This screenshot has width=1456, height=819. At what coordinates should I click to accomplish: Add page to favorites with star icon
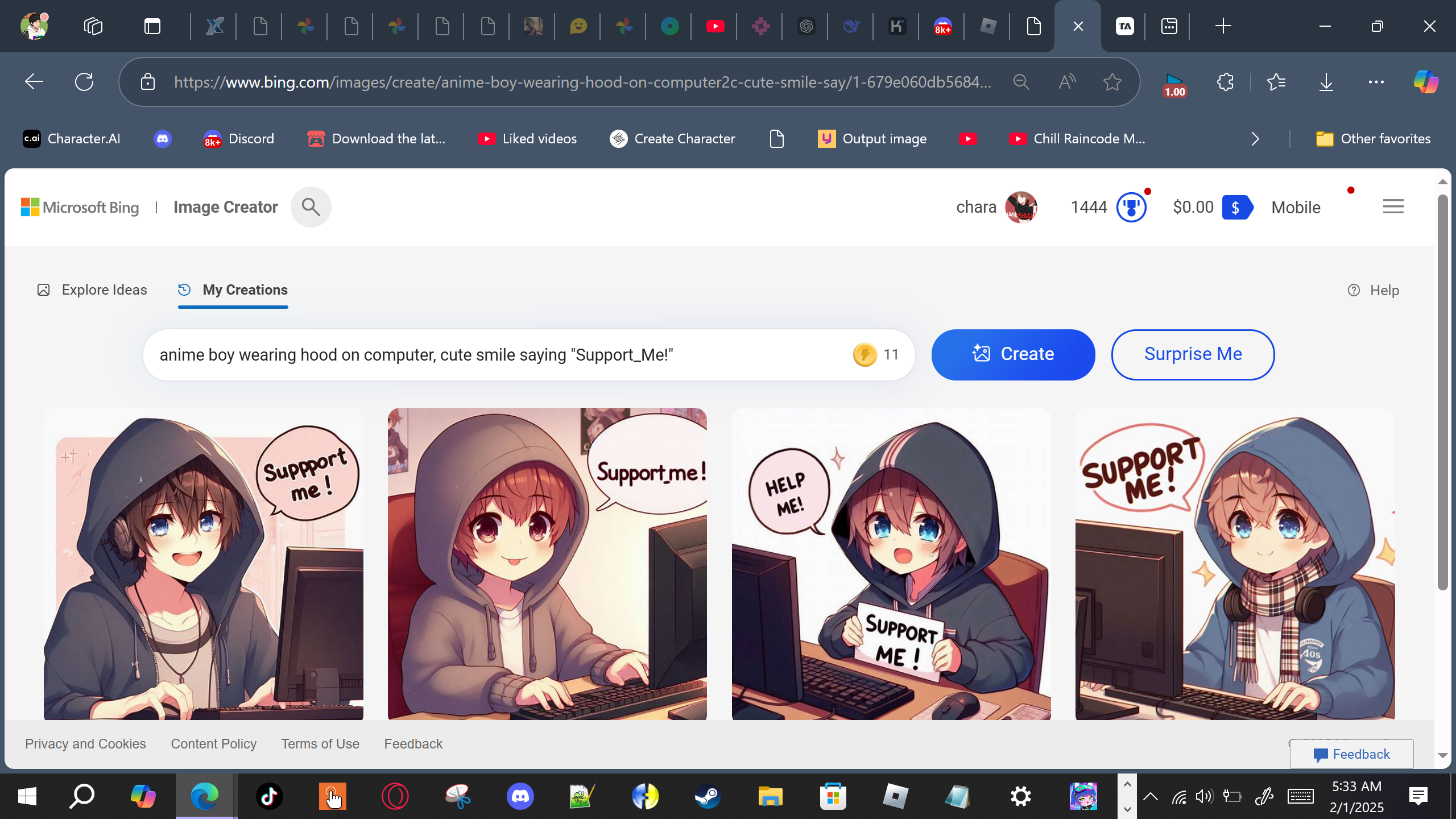[1112, 82]
